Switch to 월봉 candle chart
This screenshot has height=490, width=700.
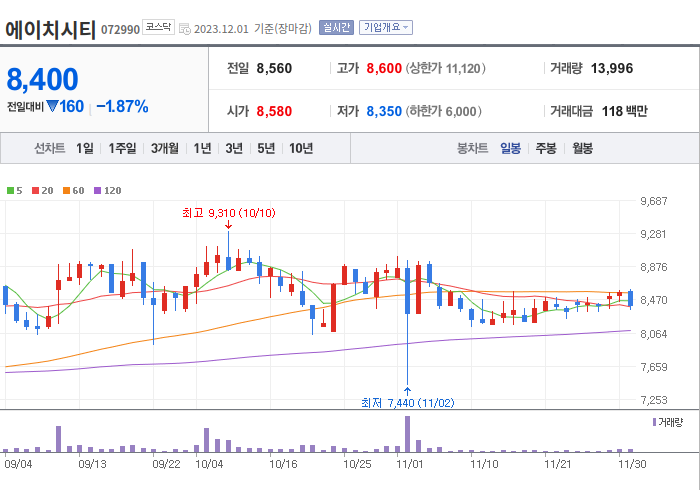point(583,148)
